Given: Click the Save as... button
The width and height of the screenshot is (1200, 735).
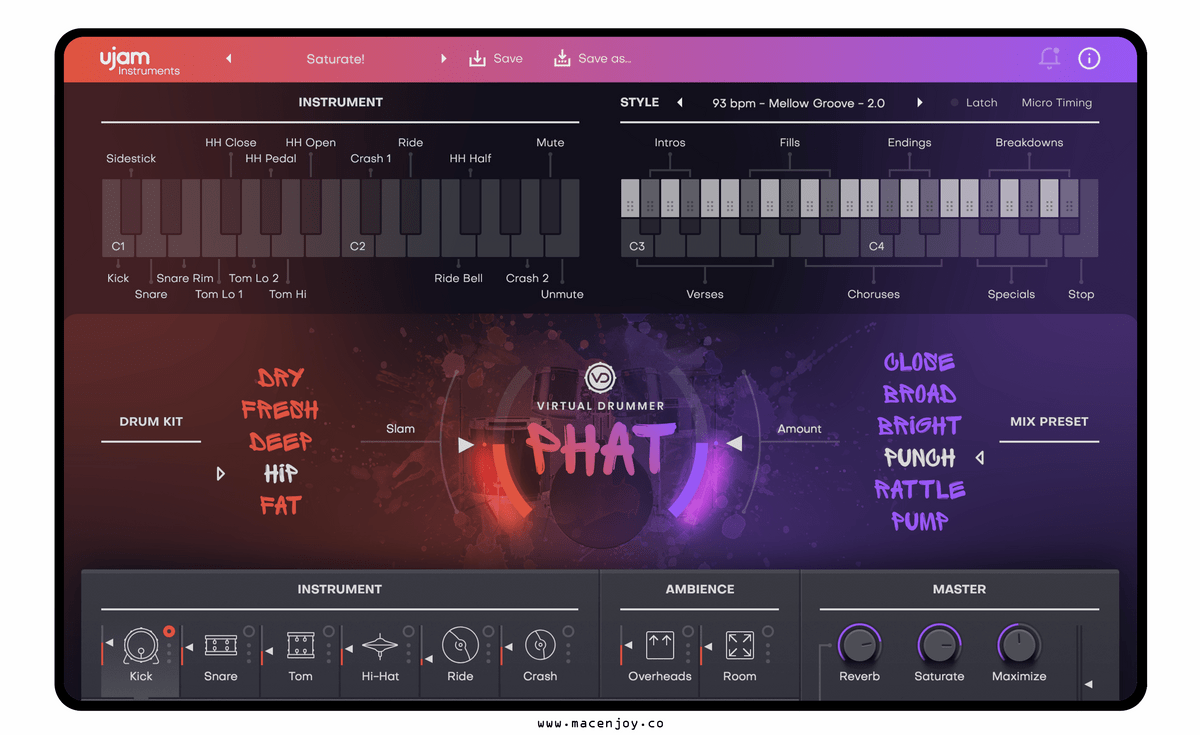Looking at the screenshot, I should [x=593, y=59].
